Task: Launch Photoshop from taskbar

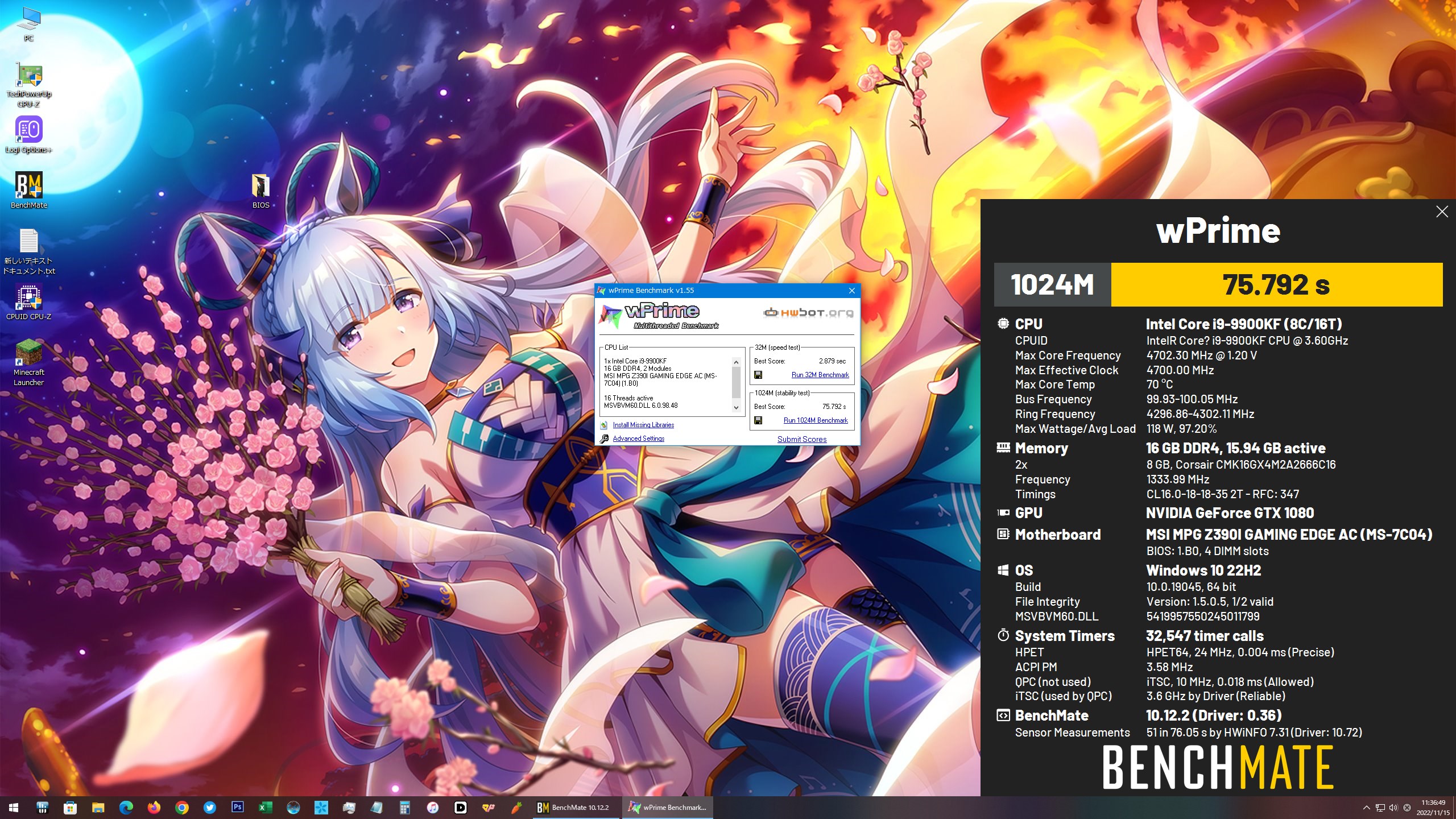Action: (x=237, y=808)
